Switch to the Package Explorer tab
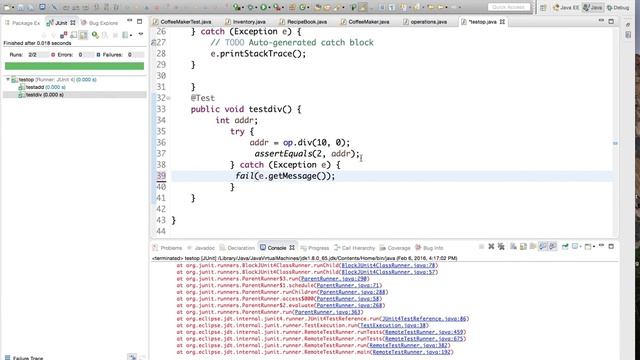Viewport: 640px width, 360px height. (22, 23)
